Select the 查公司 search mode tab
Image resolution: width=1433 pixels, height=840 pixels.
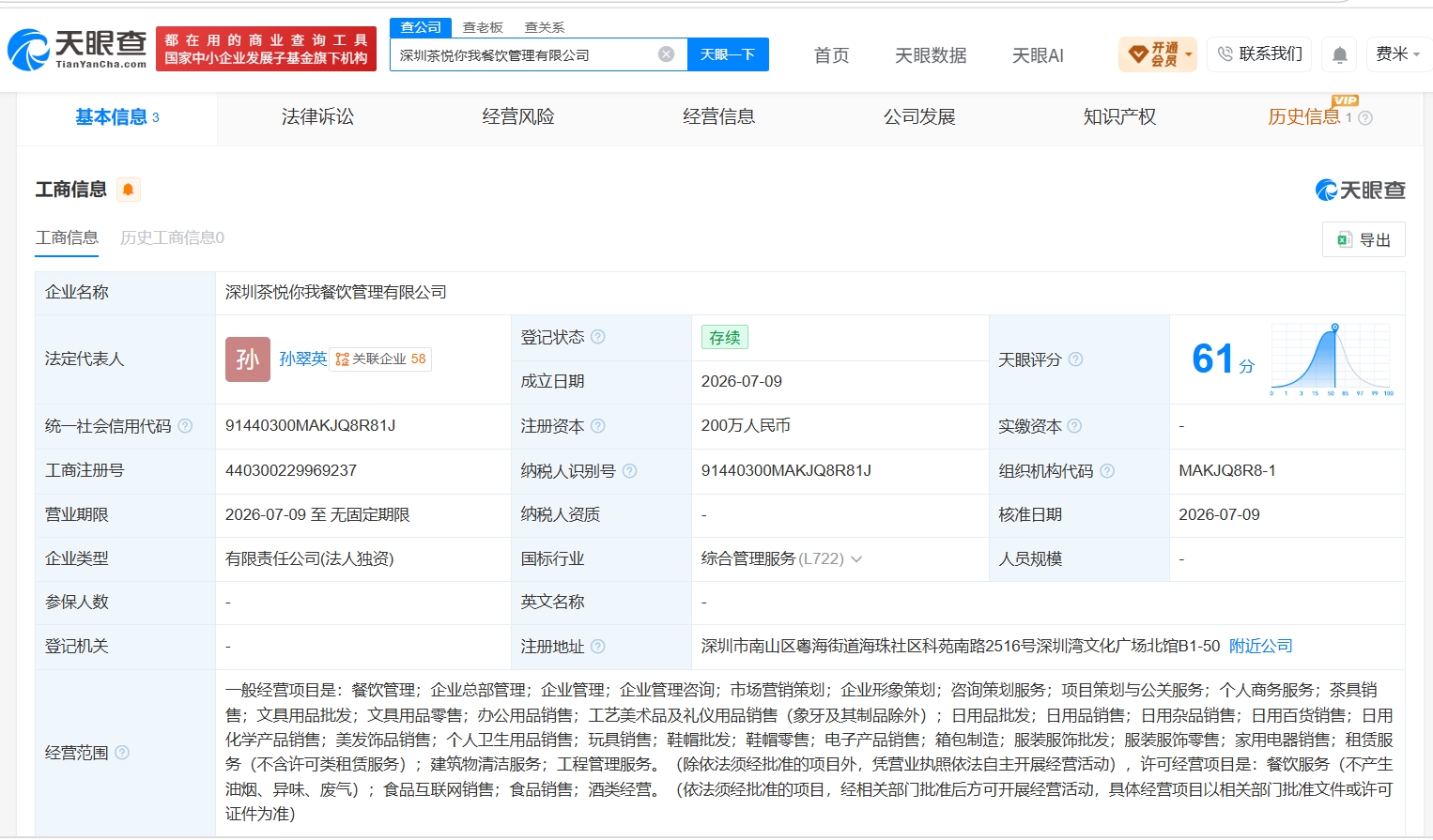[x=421, y=28]
